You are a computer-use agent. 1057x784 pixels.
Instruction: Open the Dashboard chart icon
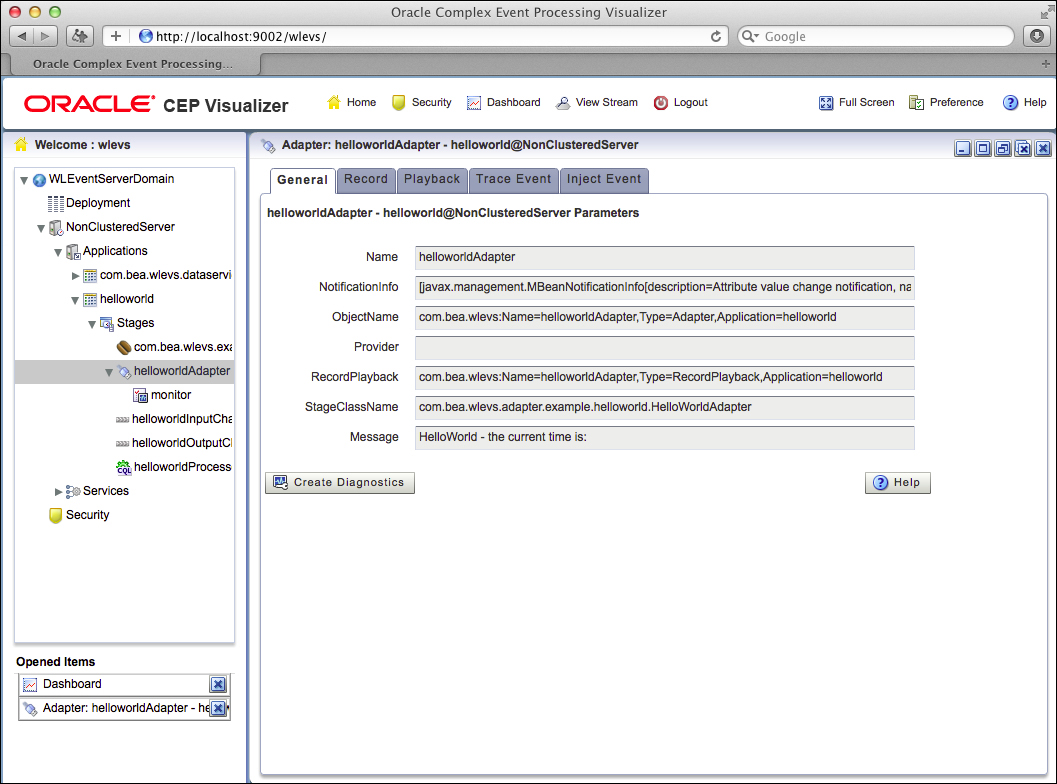pyautogui.click(x=474, y=103)
